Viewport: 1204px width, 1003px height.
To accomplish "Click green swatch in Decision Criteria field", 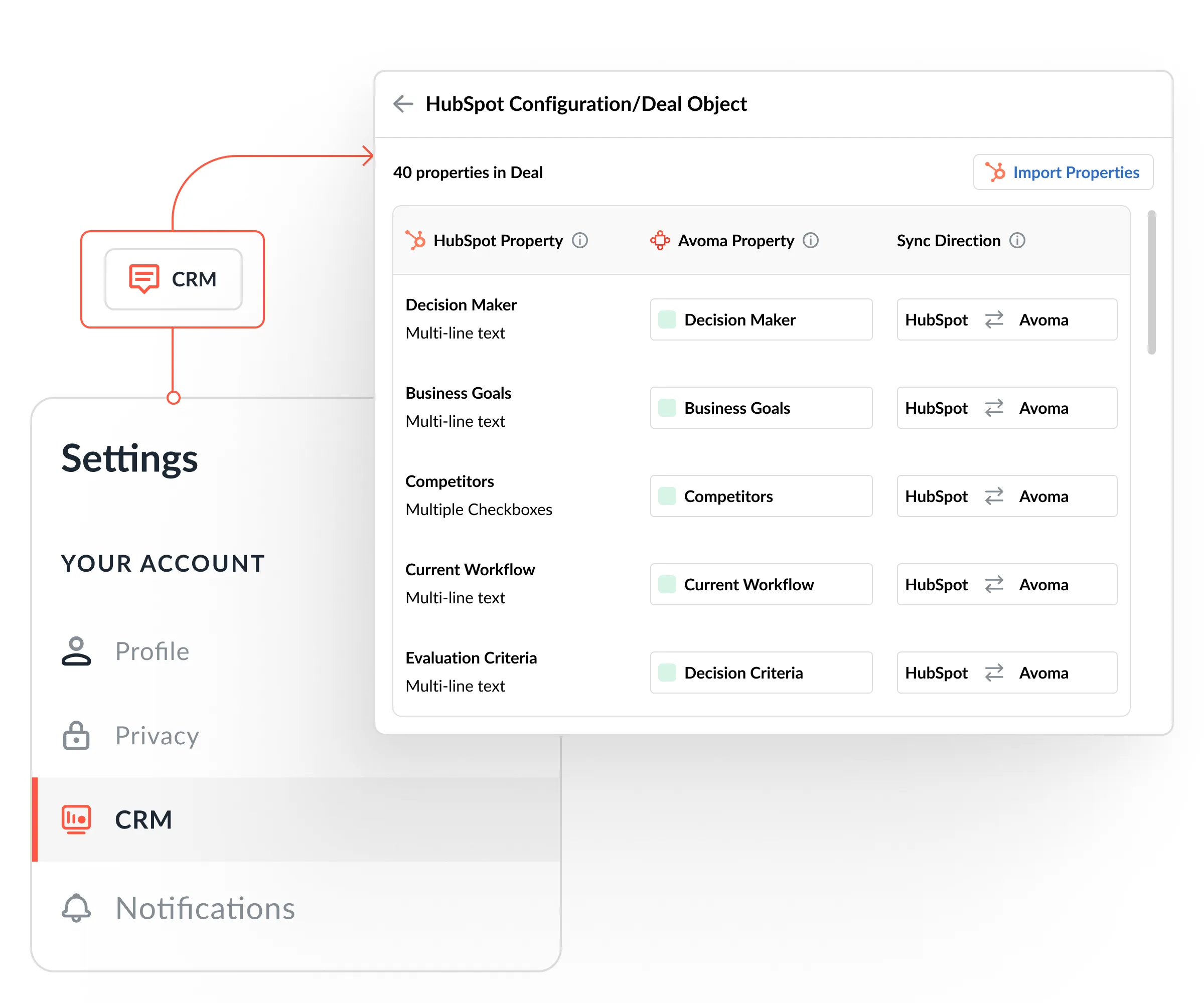I will [667, 673].
